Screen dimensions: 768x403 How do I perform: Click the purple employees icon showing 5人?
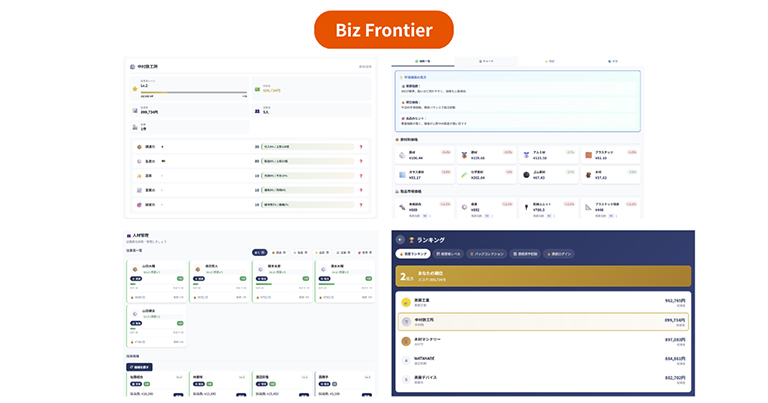[x=257, y=111]
